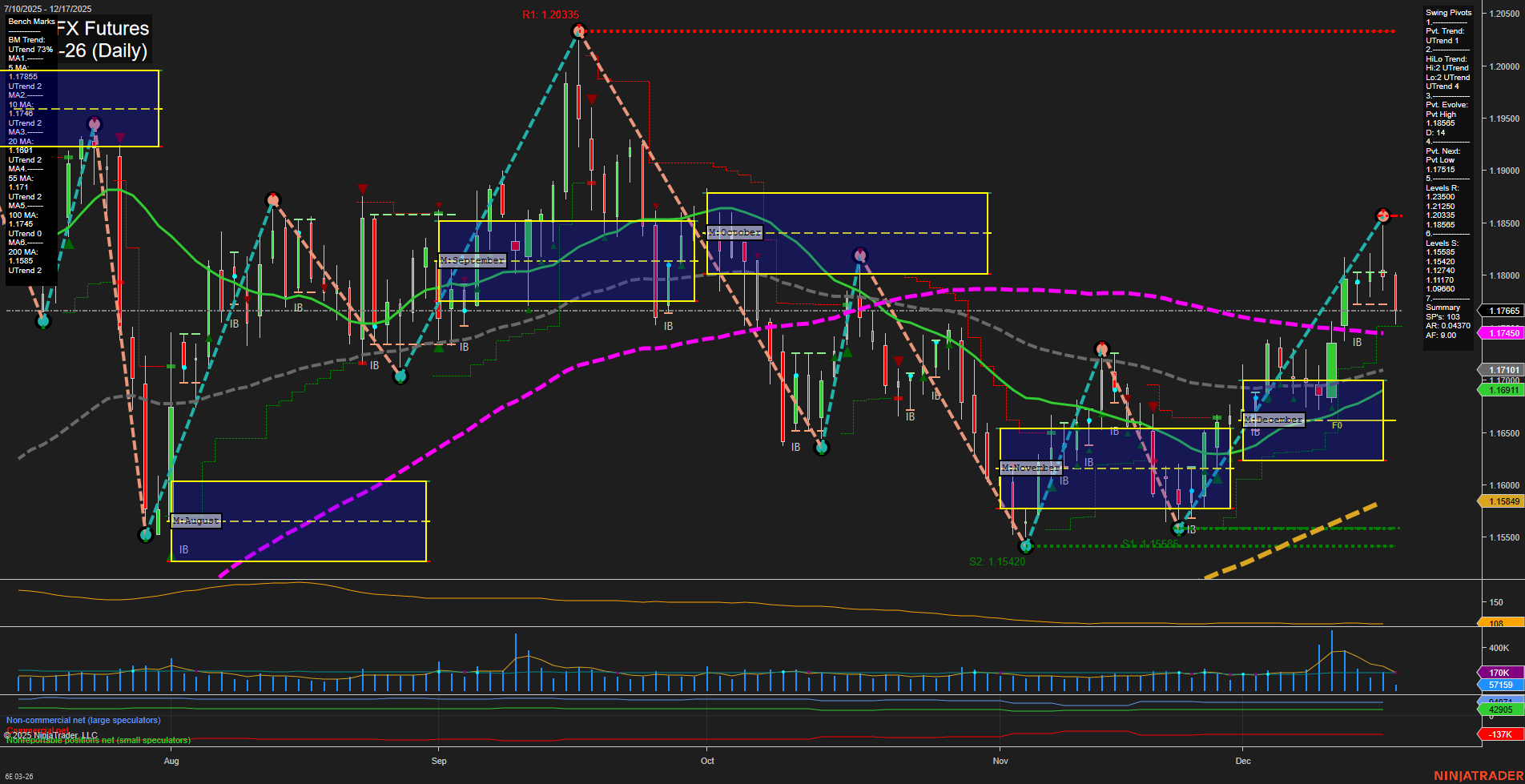Click the © 2025 NinjaTrader, LLC link
1525x784 pixels.
(52, 734)
